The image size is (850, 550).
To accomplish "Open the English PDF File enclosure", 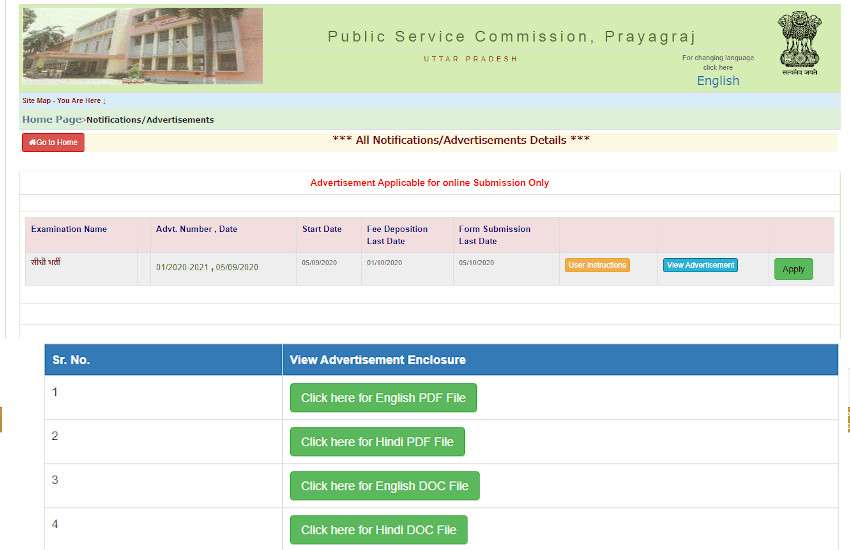I will pyautogui.click(x=383, y=398).
